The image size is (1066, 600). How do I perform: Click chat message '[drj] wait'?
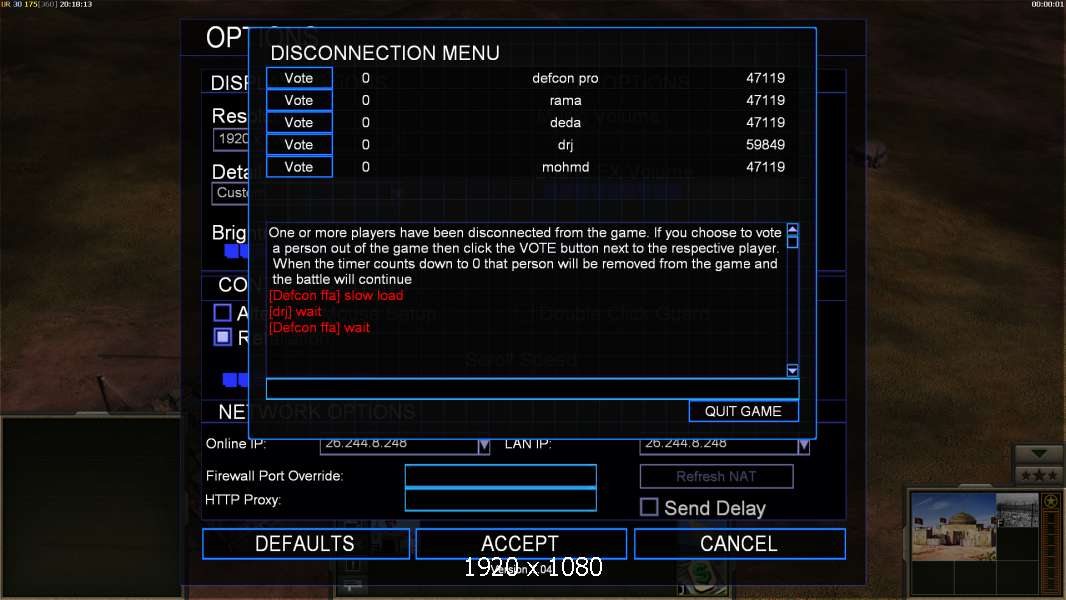tap(295, 312)
